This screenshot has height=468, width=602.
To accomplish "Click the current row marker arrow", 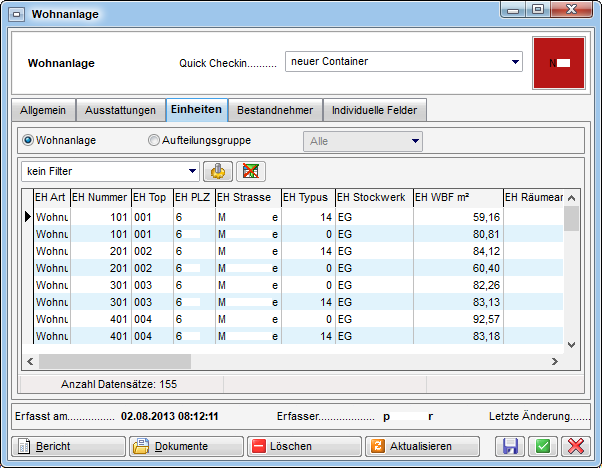I will coord(28,217).
